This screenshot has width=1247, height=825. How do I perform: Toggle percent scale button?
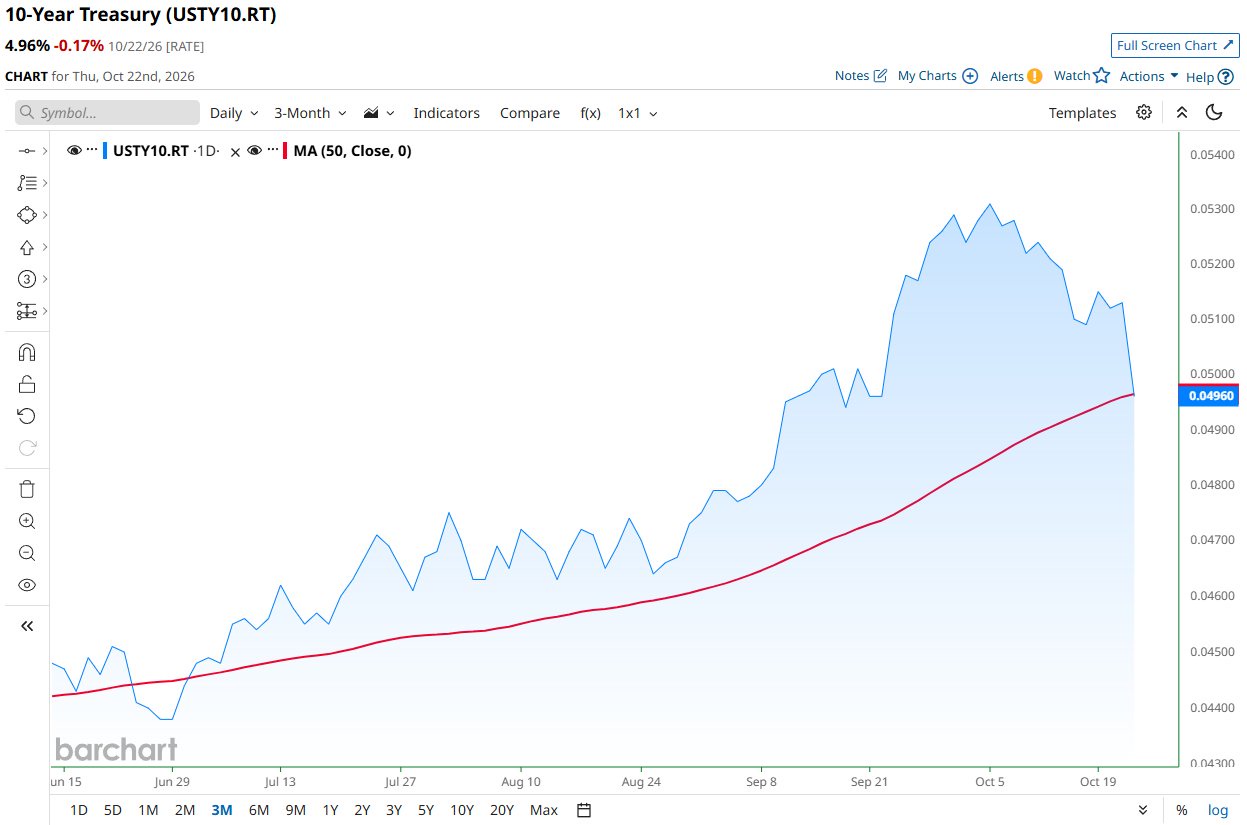(x=1182, y=810)
